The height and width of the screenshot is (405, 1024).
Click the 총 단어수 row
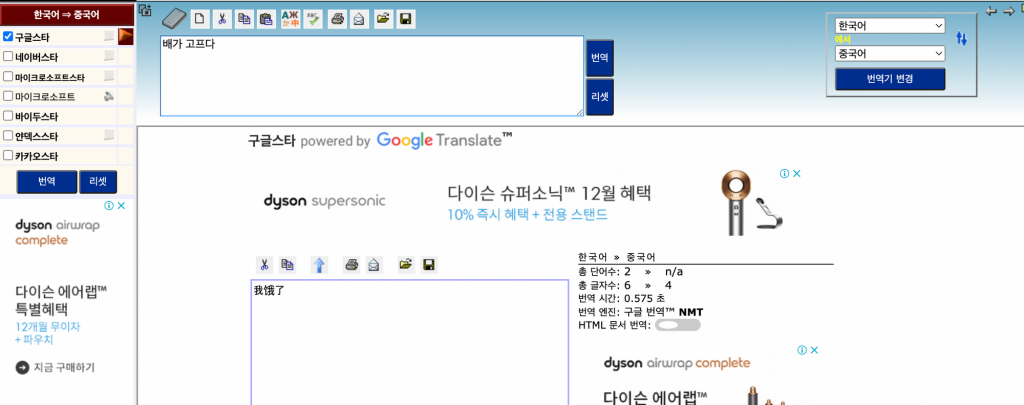click(x=630, y=272)
